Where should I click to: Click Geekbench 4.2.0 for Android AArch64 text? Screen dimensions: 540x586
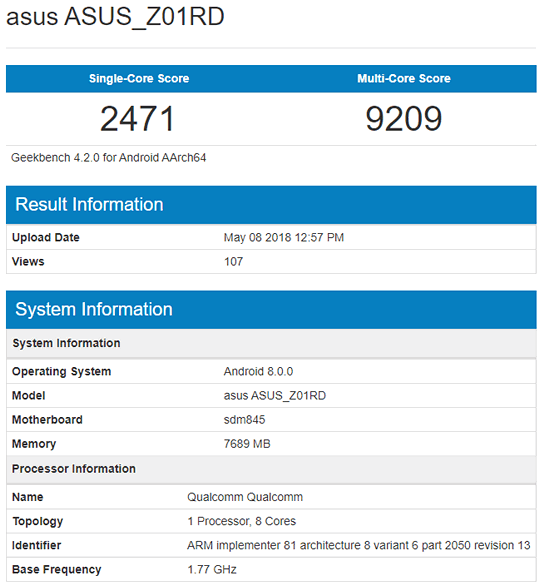108,158
